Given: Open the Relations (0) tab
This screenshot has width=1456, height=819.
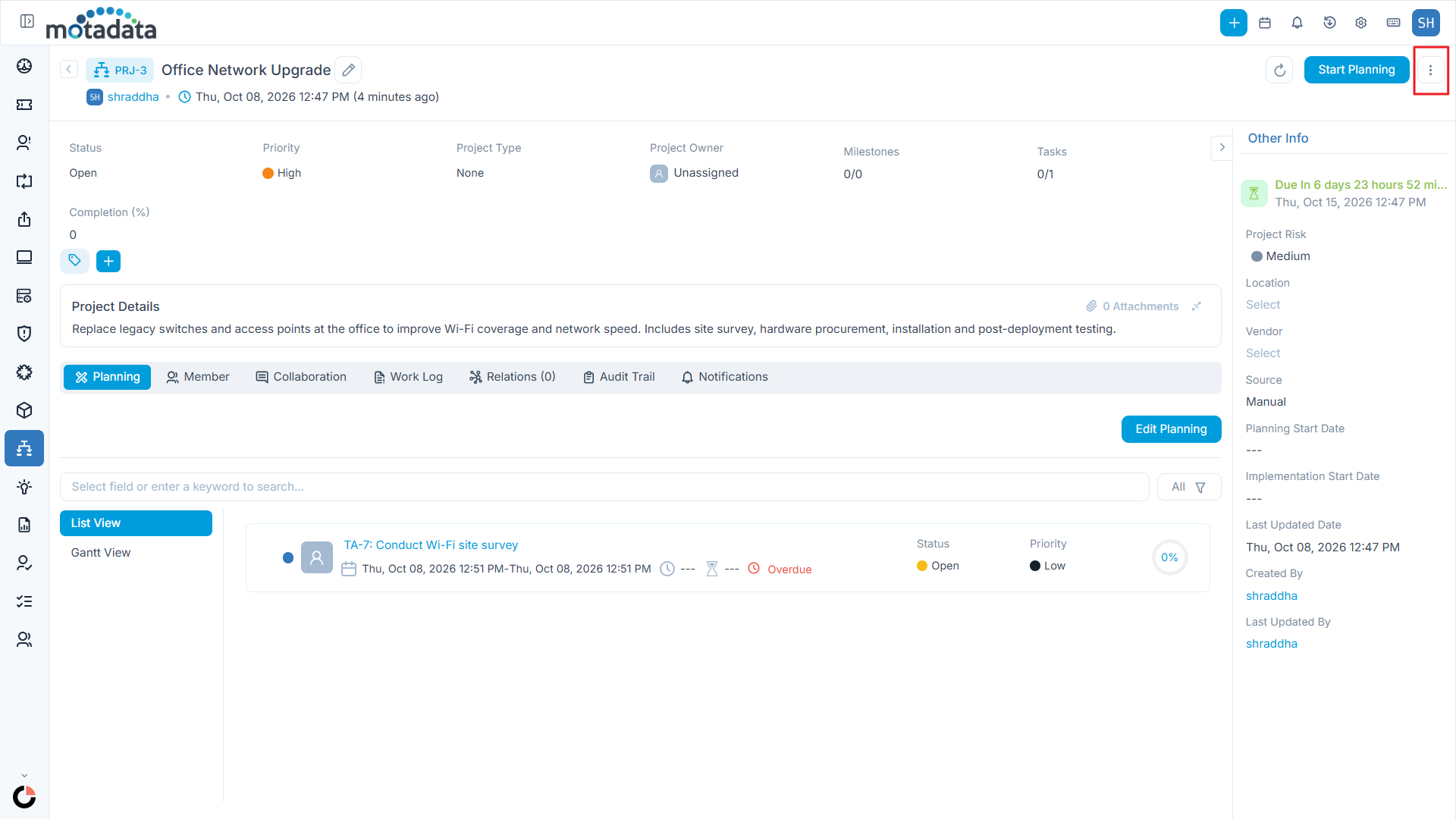Looking at the screenshot, I should [x=513, y=377].
